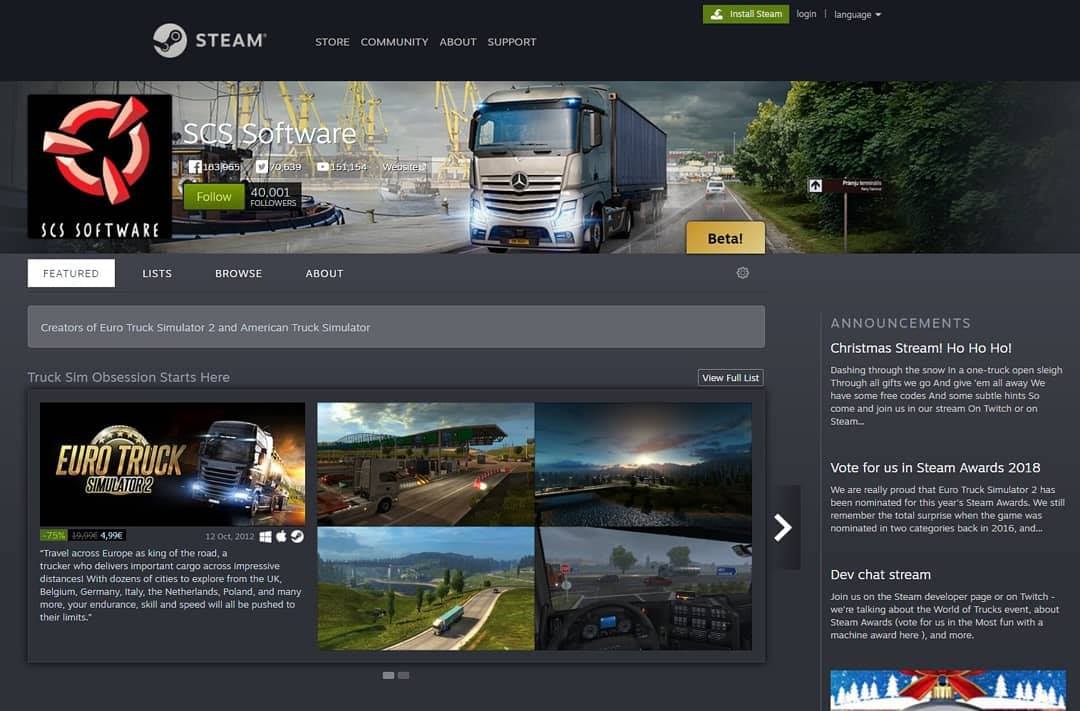
Task: Click the View Full List button
Action: click(x=731, y=378)
